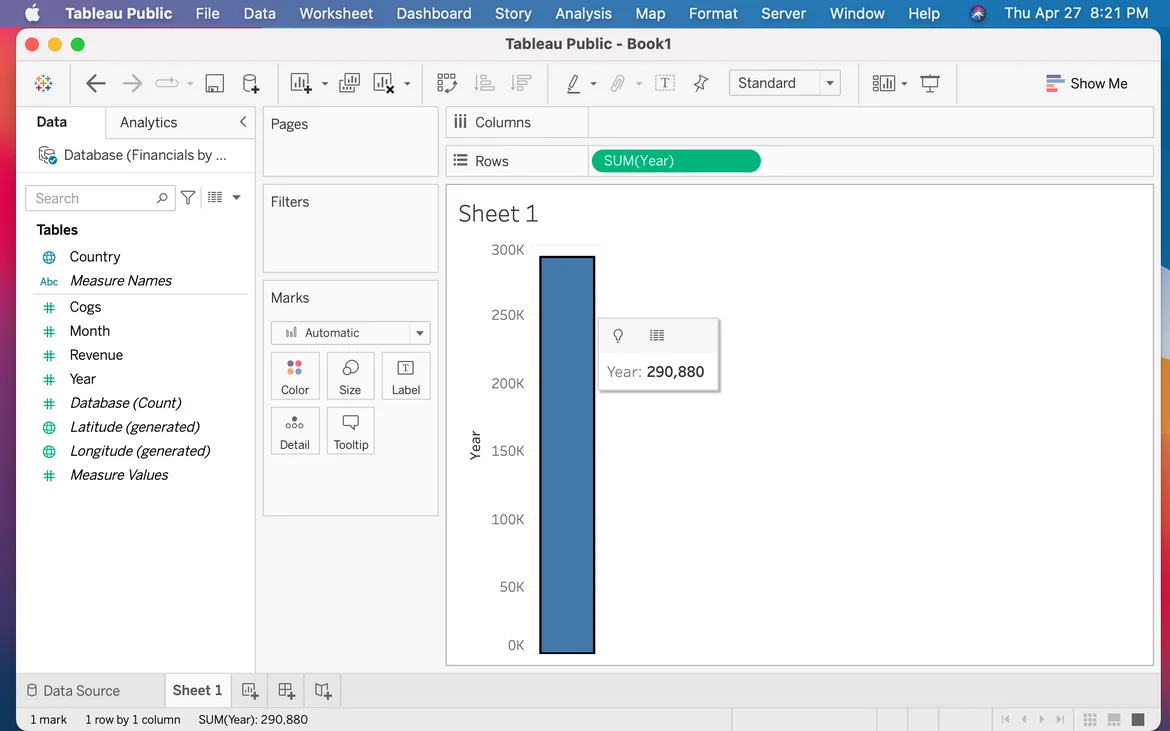Click the Swap Rows and Columns icon
The width and height of the screenshot is (1170, 731).
tap(446, 84)
